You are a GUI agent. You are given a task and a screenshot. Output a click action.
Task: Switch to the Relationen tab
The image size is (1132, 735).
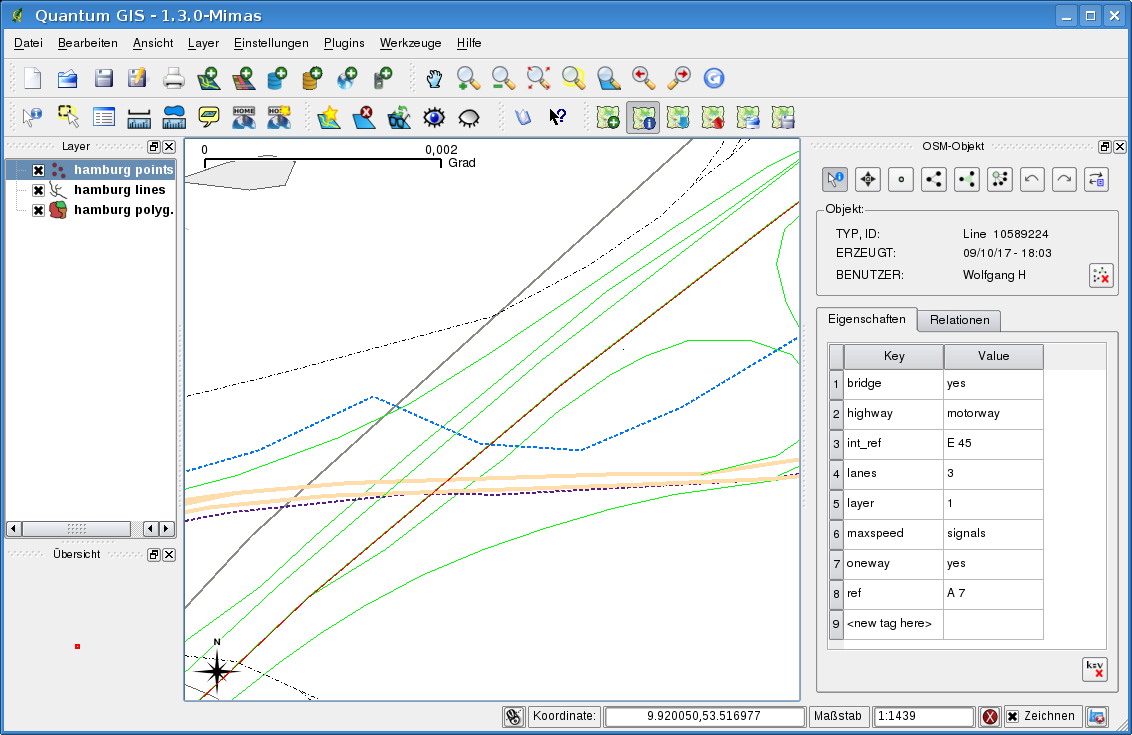(x=959, y=320)
